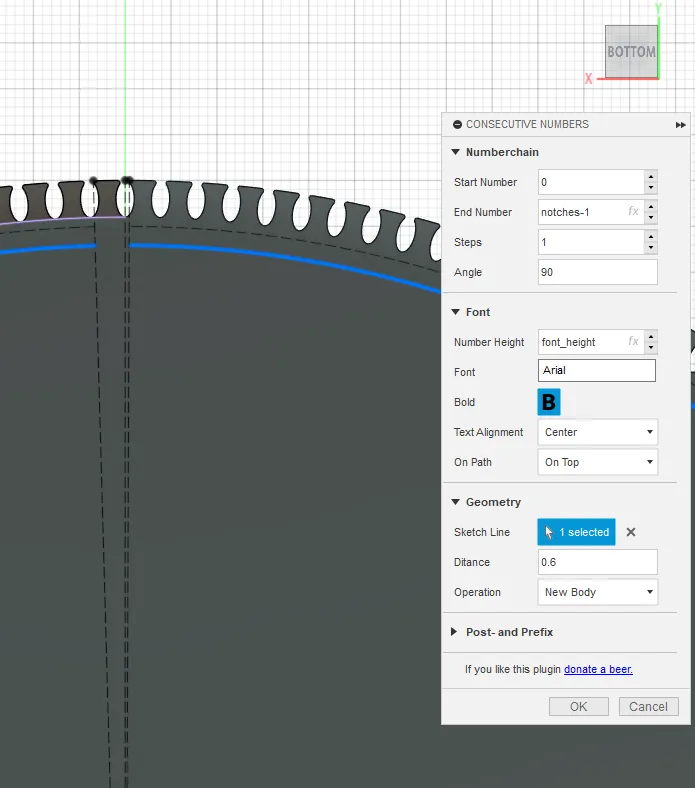
Task: Click the fx icon in End Number field
Action: 633,211
